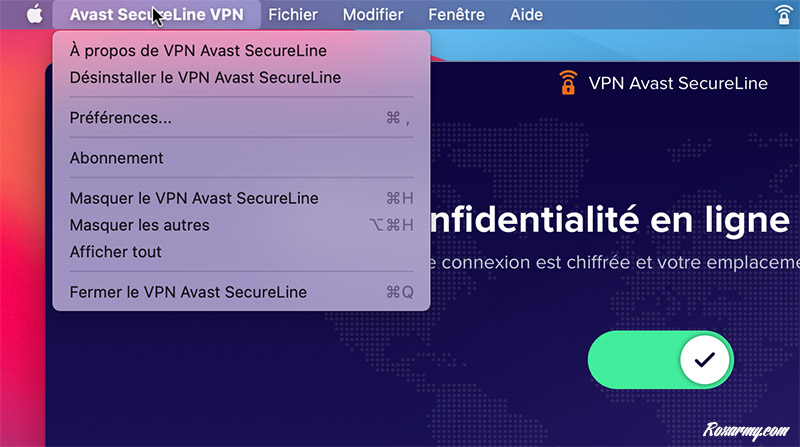Open the Fenêtre menu

(456, 15)
